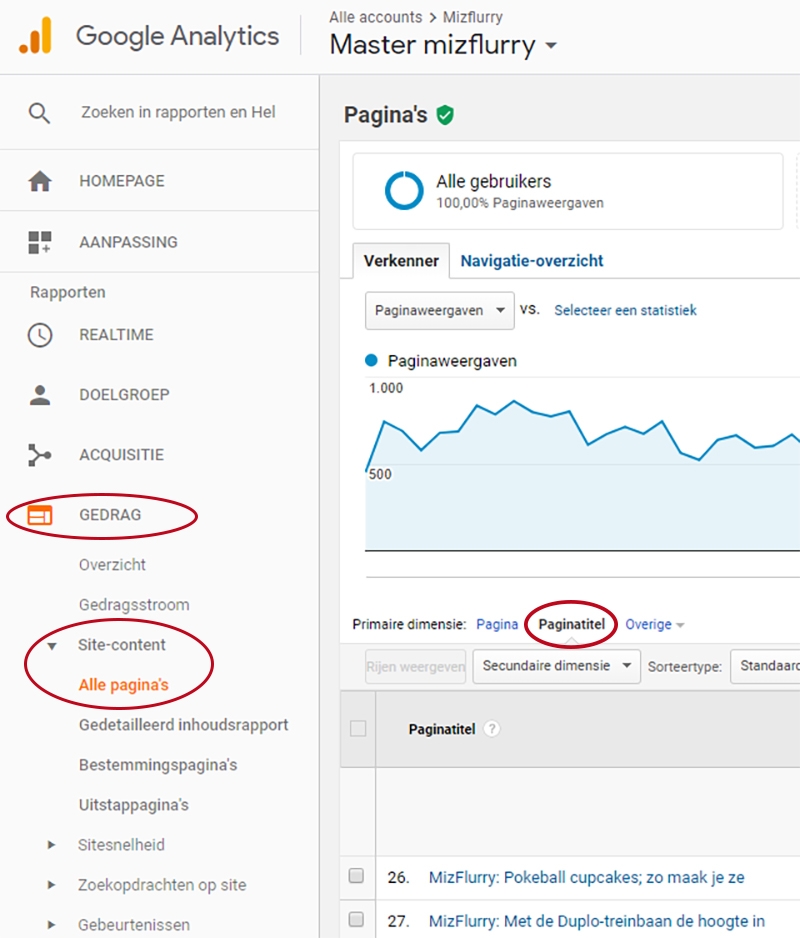
Task: Click the Realtime clock icon
Action: [39, 334]
